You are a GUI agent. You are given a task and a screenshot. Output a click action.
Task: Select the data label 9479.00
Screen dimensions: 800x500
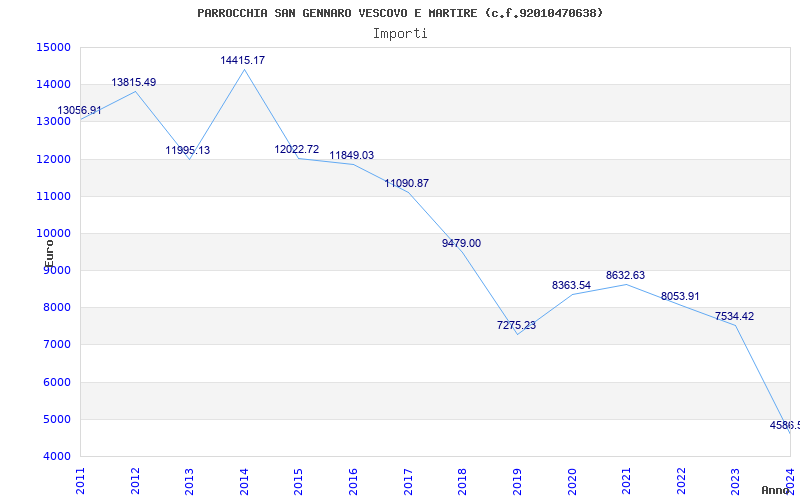click(461, 243)
